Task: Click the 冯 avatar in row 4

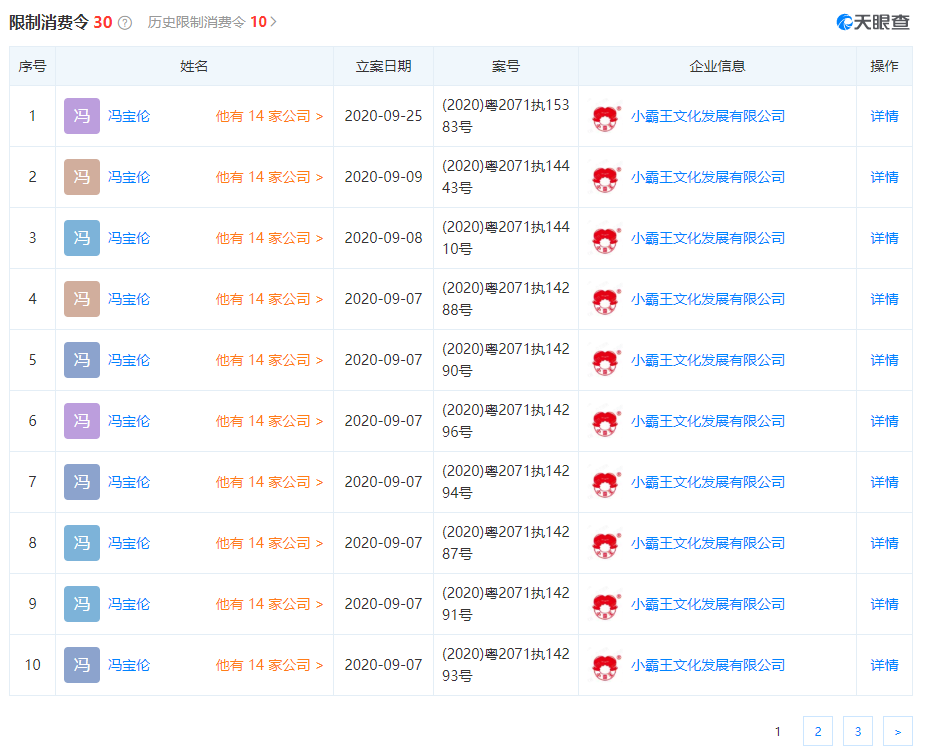Action: 82,299
